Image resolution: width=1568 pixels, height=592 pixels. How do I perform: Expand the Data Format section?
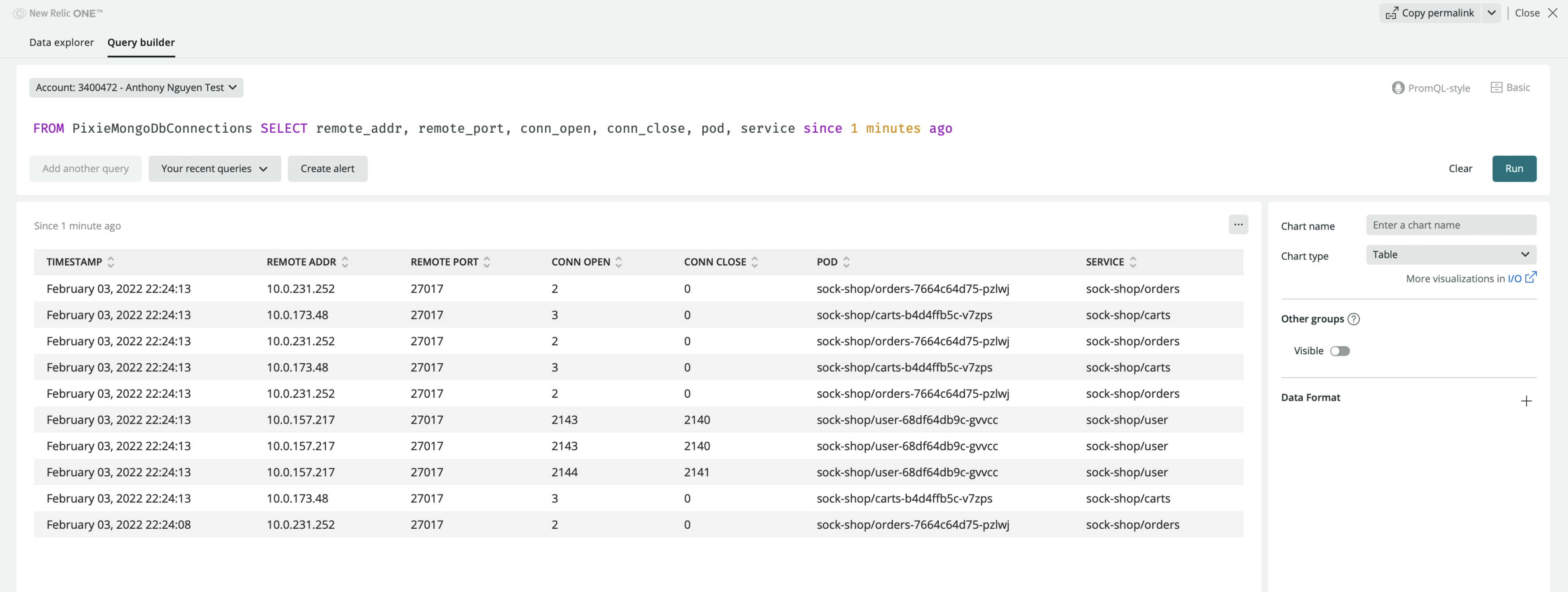click(x=1525, y=401)
